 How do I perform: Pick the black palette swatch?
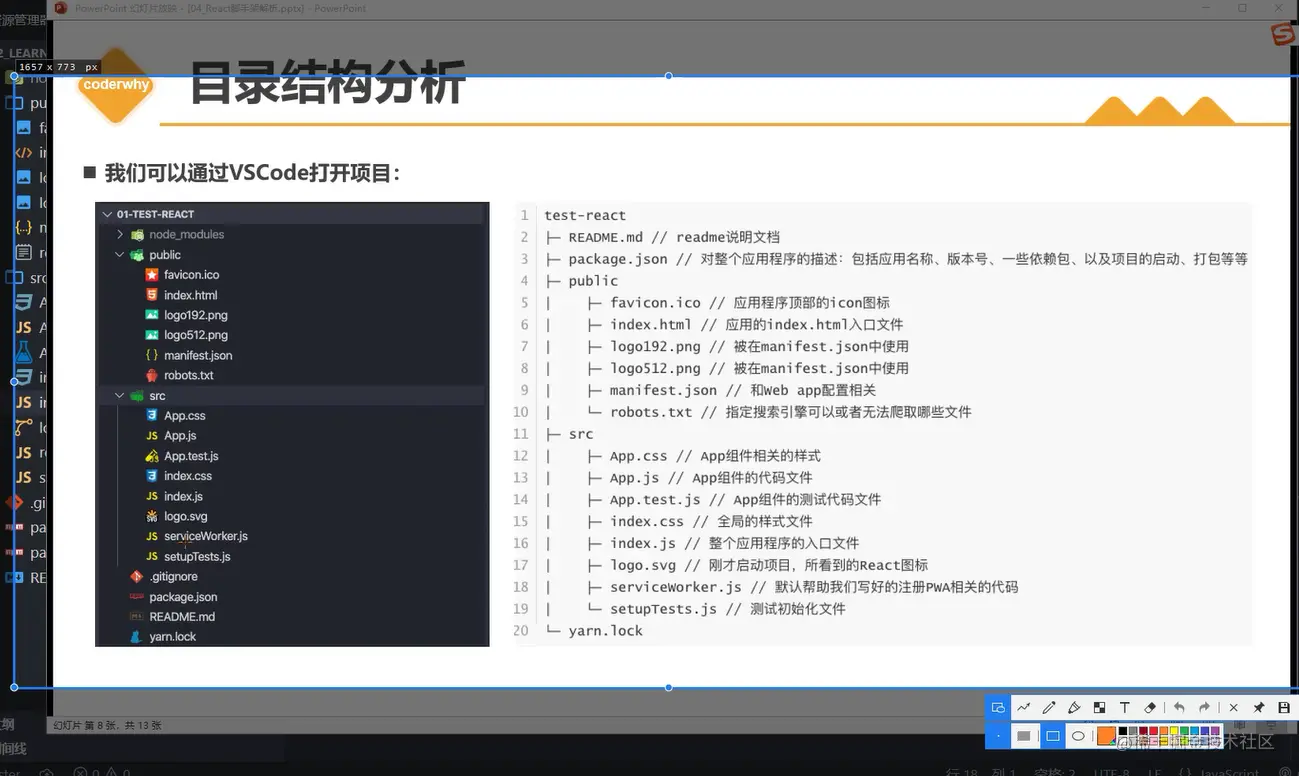coord(1124,731)
